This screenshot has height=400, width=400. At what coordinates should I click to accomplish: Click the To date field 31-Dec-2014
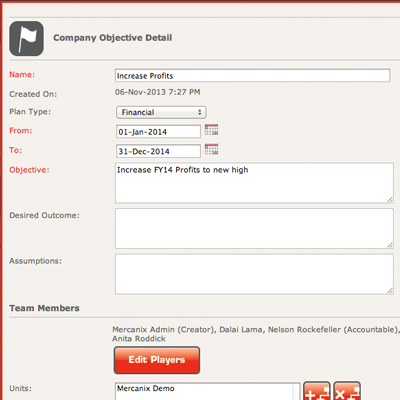[158, 151]
